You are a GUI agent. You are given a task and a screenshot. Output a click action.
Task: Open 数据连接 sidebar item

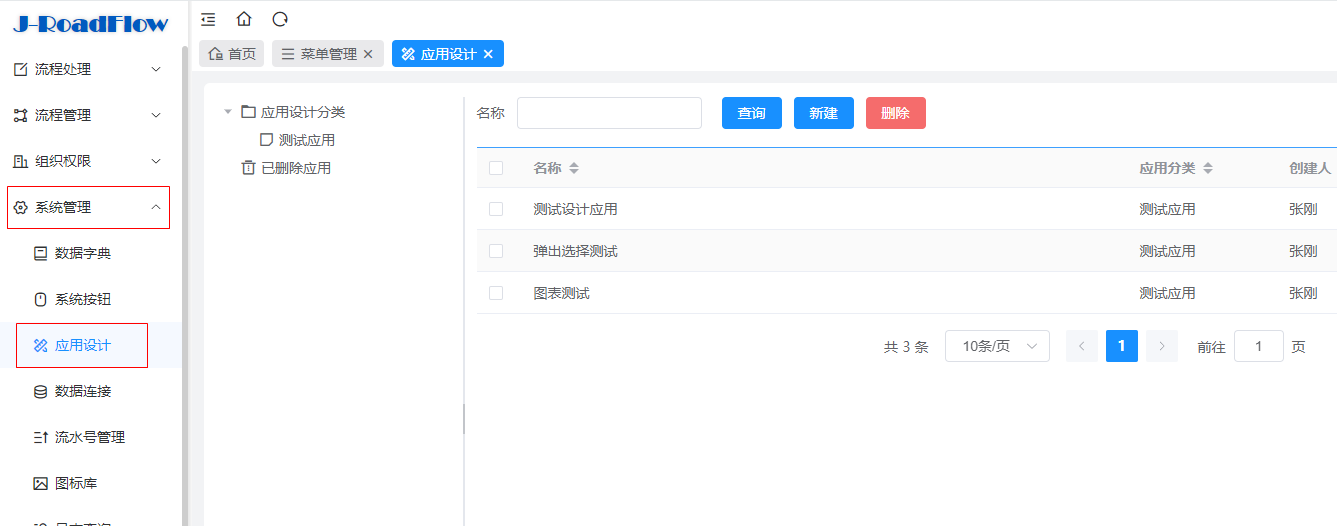tap(82, 391)
